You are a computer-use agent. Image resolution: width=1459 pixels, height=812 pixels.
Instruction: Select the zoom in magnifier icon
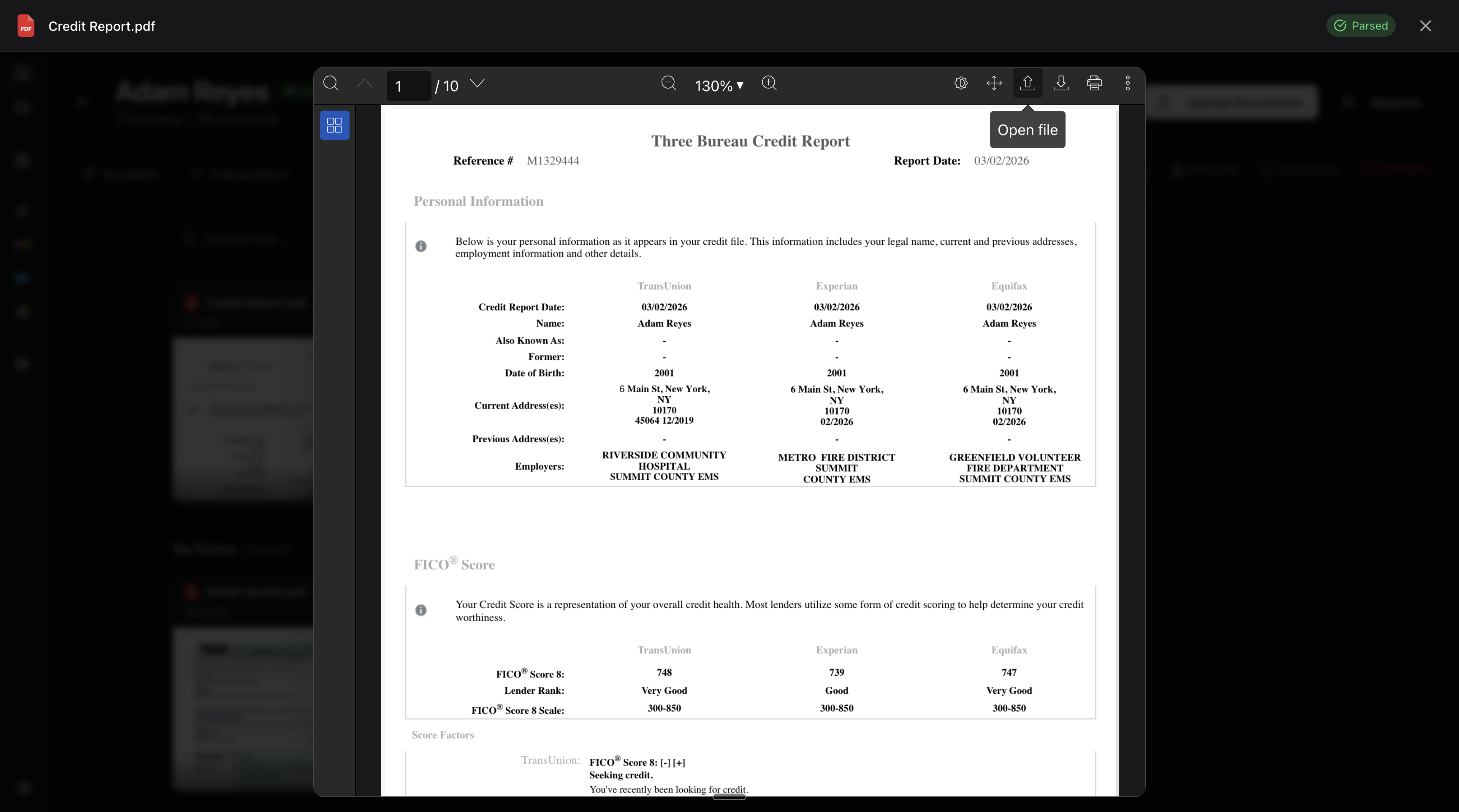pos(769,84)
